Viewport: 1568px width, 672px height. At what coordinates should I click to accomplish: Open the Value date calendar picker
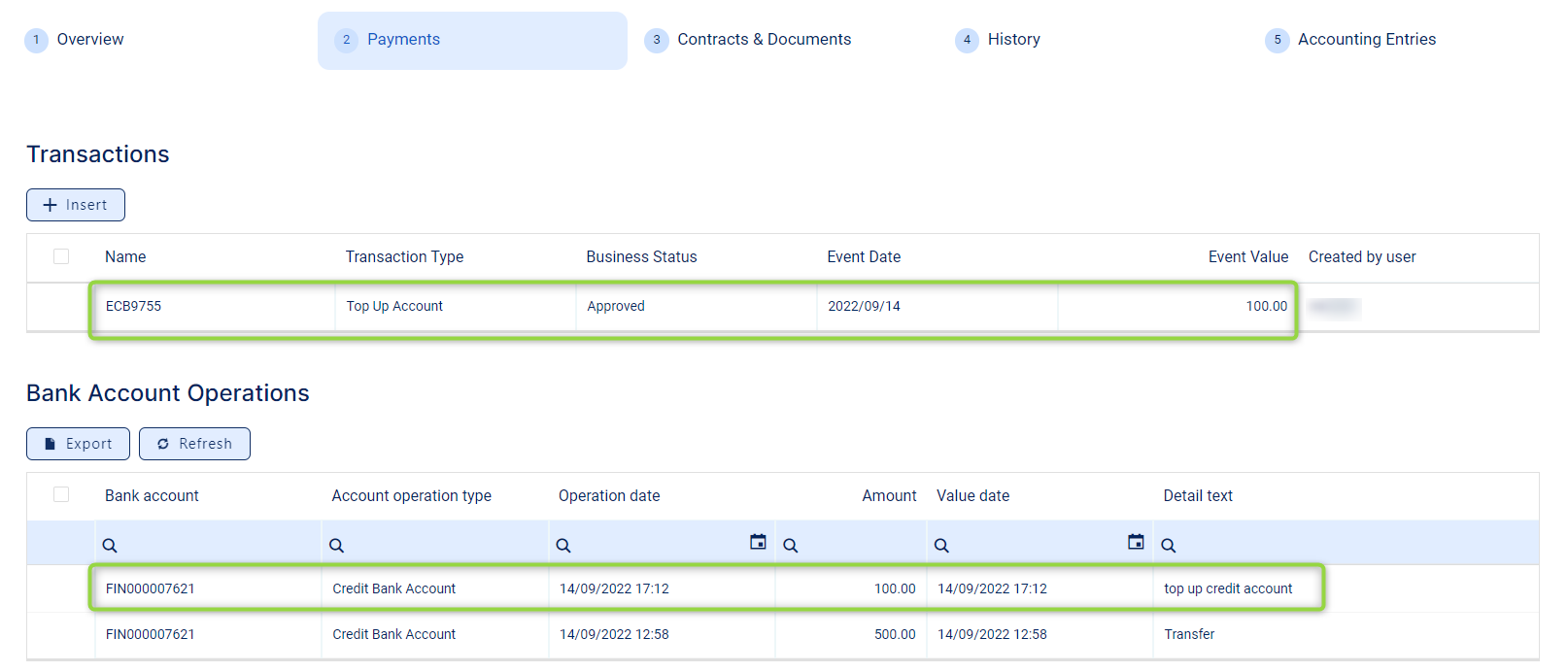point(1136,542)
